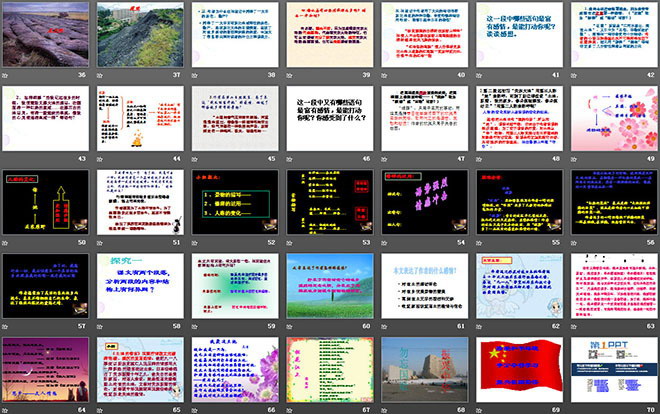Select slide 52 with the green-bordered list

pyautogui.click(x=235, y=202)
